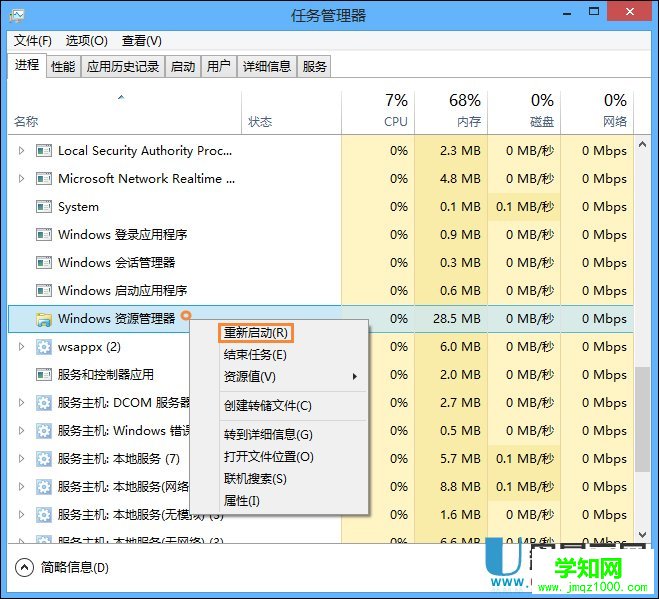Viewport: 659px width, 599px height.
Task: Sort by the 网络 column header
Action: pos(597,113)
